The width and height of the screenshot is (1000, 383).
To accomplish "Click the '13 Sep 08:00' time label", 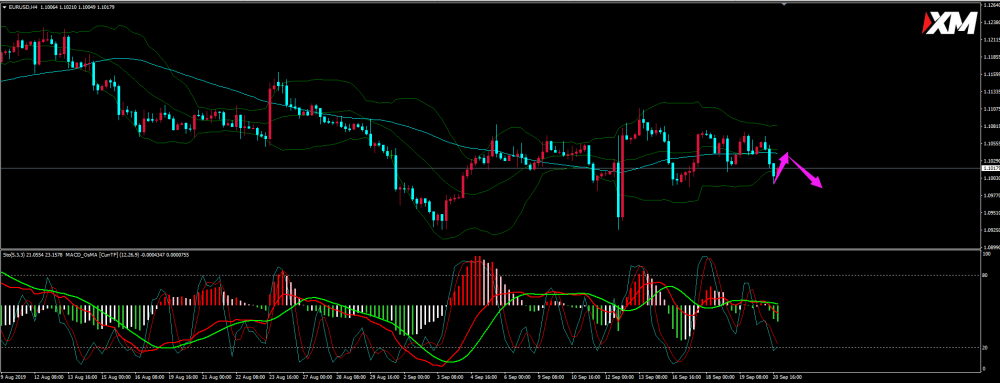I will click(652, 377).
